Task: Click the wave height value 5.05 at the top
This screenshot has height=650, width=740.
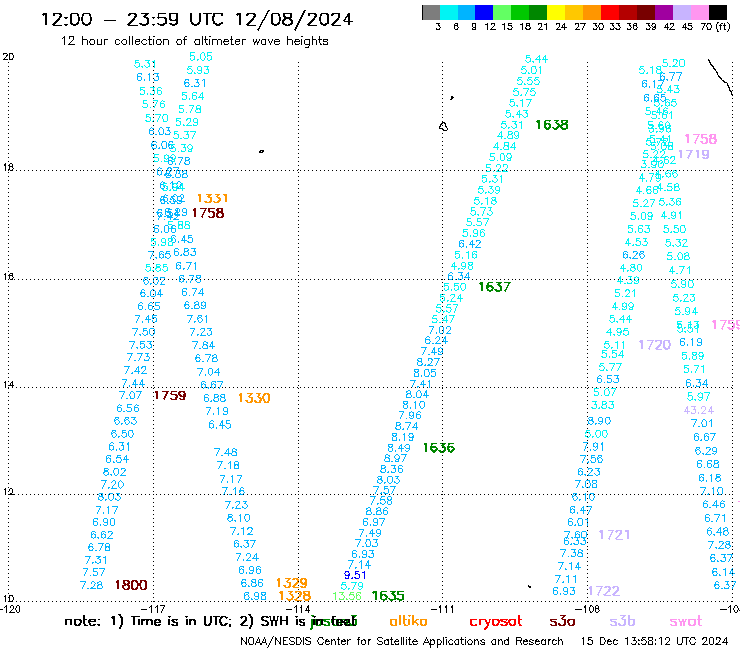Action: pos(201,57)
